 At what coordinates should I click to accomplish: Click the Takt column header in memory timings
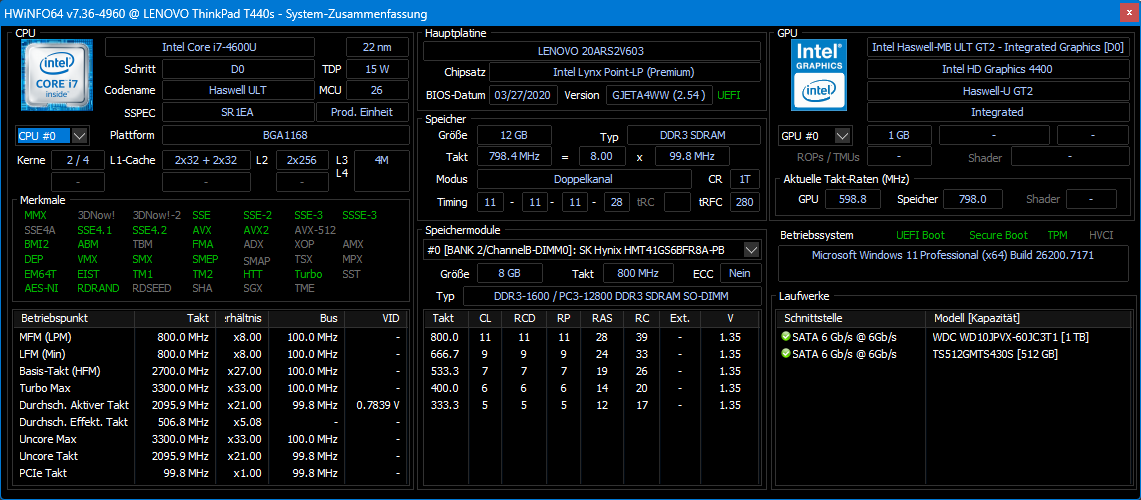[x=444, y=318]
